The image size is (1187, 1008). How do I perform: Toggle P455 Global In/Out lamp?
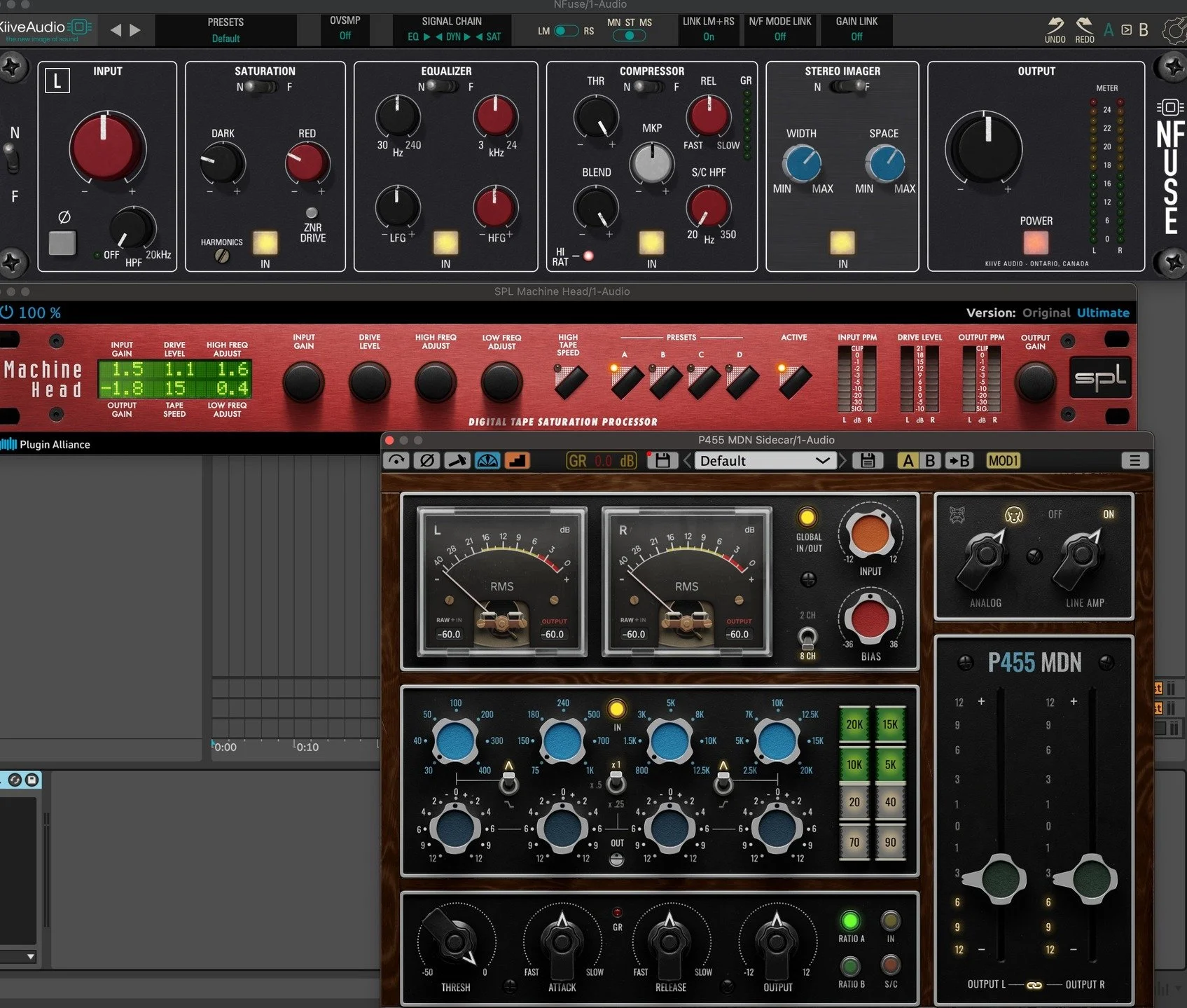[x=807, y=517]
